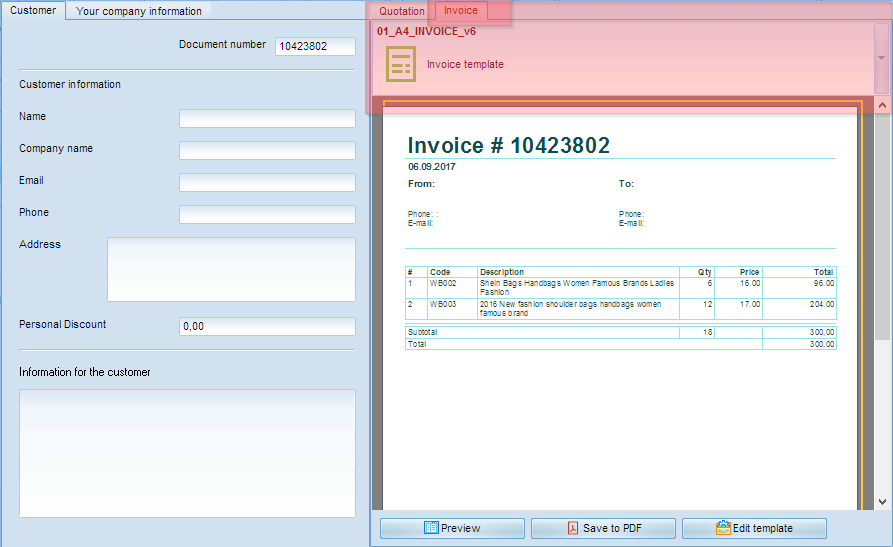Click the date 06.09.2017 in preview
The height and width of the screenshot is (547, 893).
(x=432, y=166)
